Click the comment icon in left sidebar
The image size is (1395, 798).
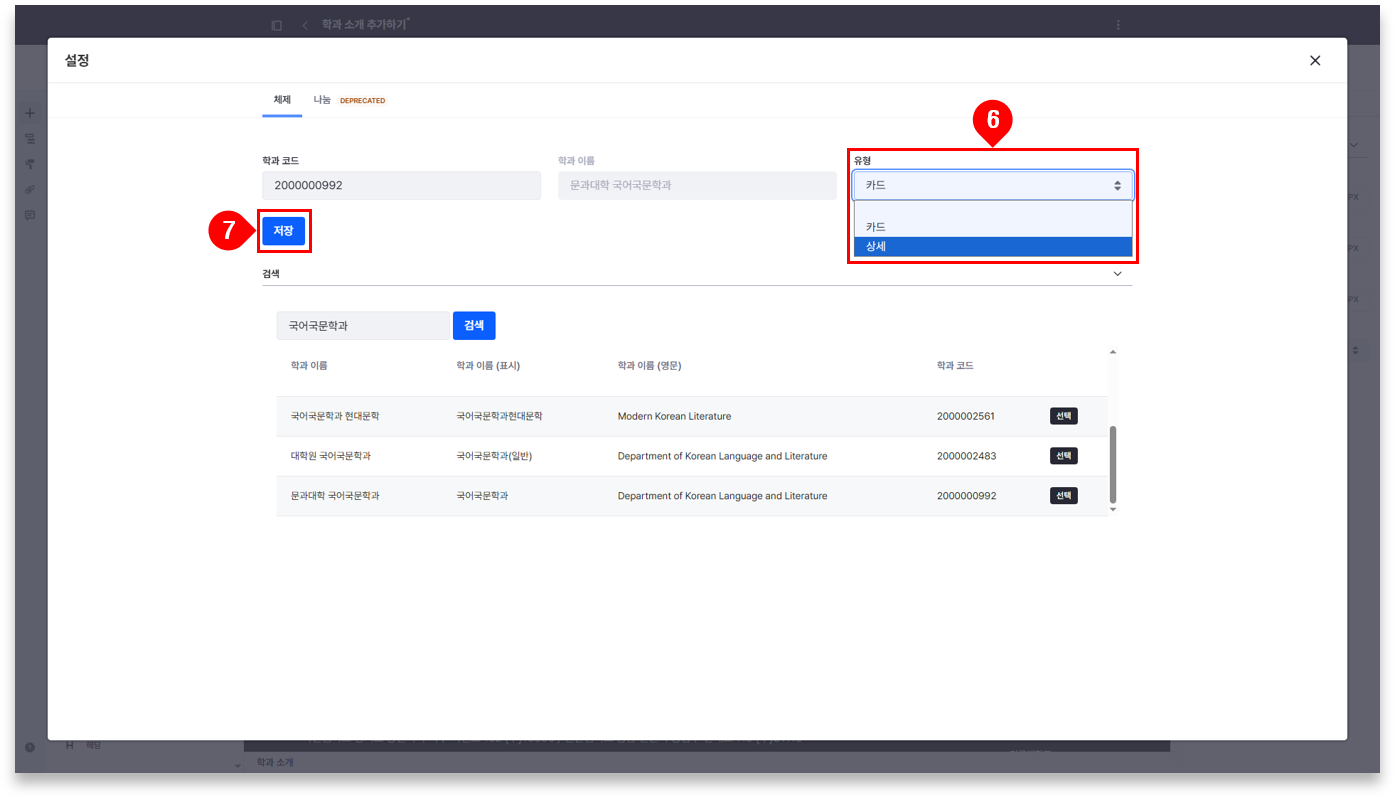(29, 215)
